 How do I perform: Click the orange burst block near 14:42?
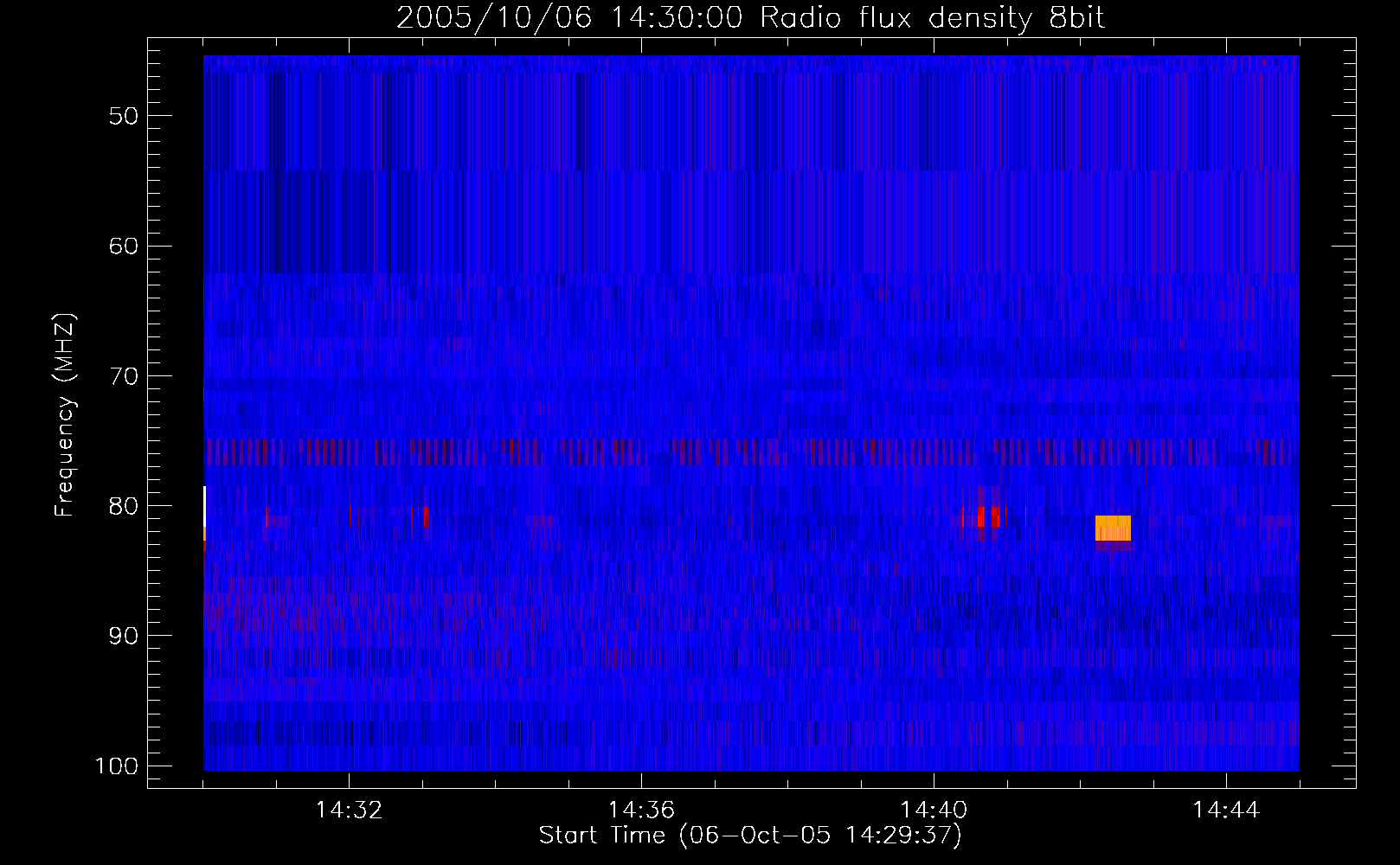tap(1113, 528)
